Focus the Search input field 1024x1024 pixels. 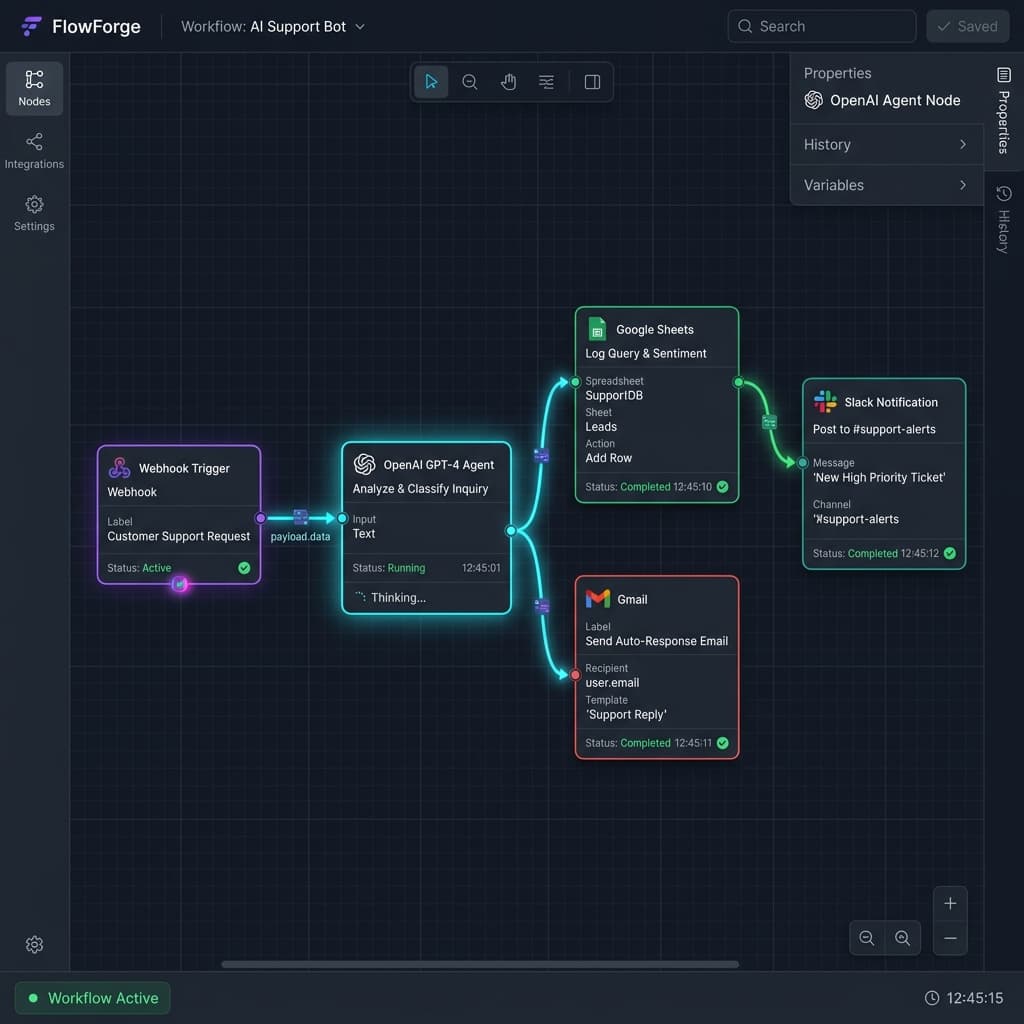coord(822,26)
